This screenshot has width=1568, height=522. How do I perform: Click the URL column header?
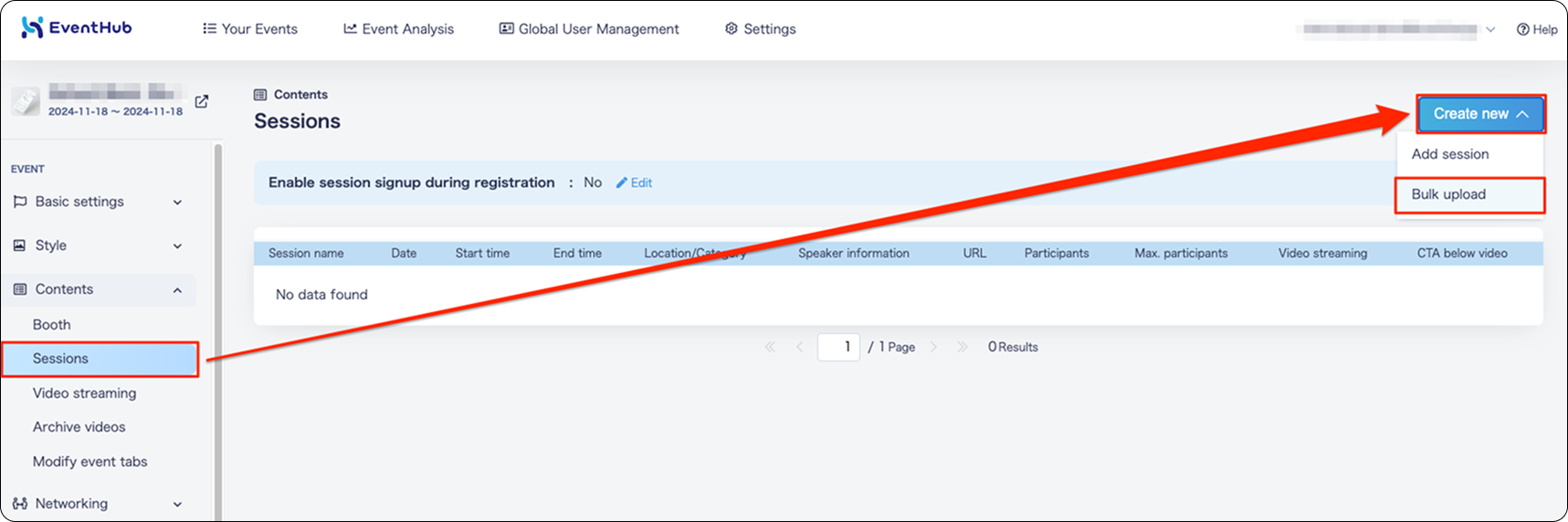[x=974, y=254]
